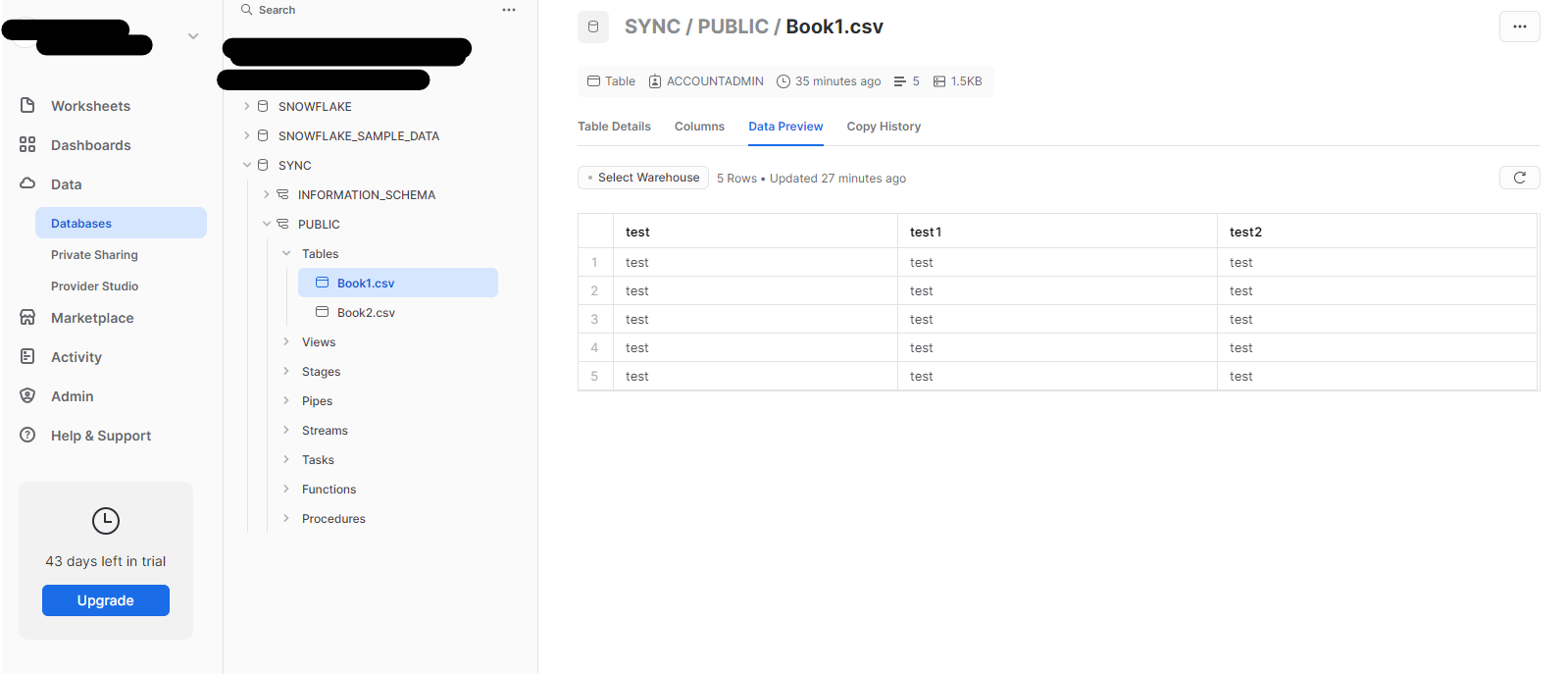Collapse the SYNC database node
The image size is (1568, 674).
(247, 165)
